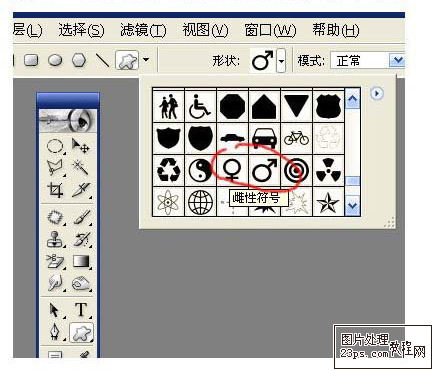Select the five-point star shape

coord(328,201)
